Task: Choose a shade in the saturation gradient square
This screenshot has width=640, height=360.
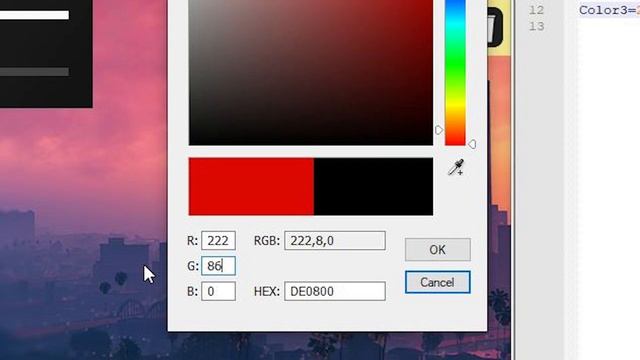Action: 311,72
